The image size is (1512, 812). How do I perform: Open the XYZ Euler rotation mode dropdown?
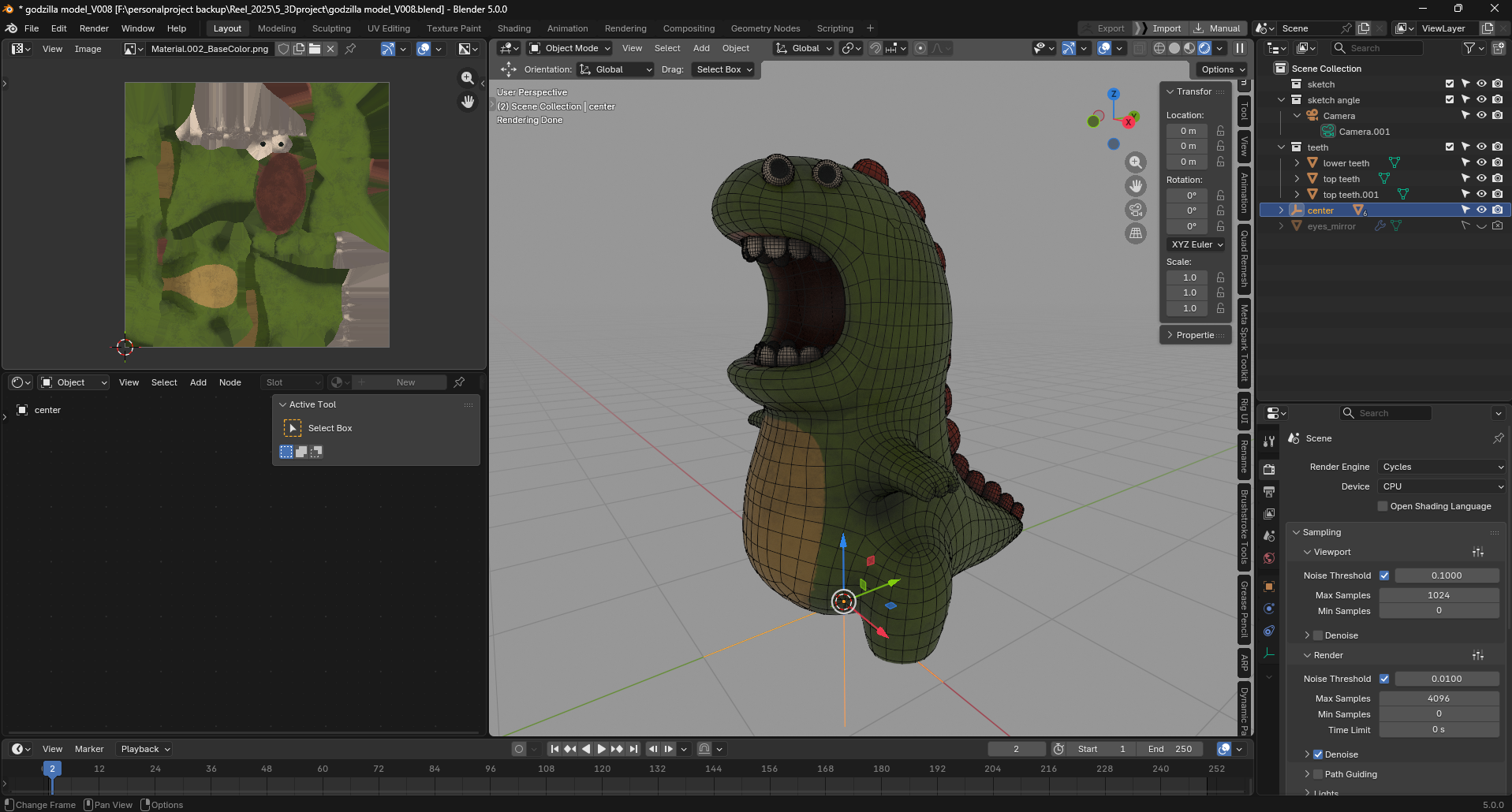[x=1196, y=244]
